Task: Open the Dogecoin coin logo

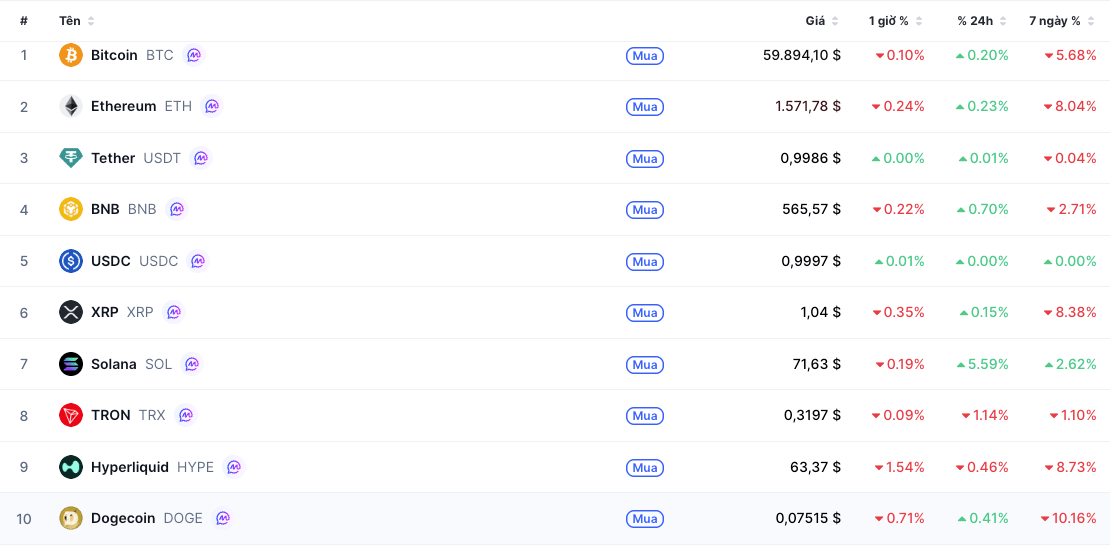Action: pyautogui.click(x=71, y=518)
